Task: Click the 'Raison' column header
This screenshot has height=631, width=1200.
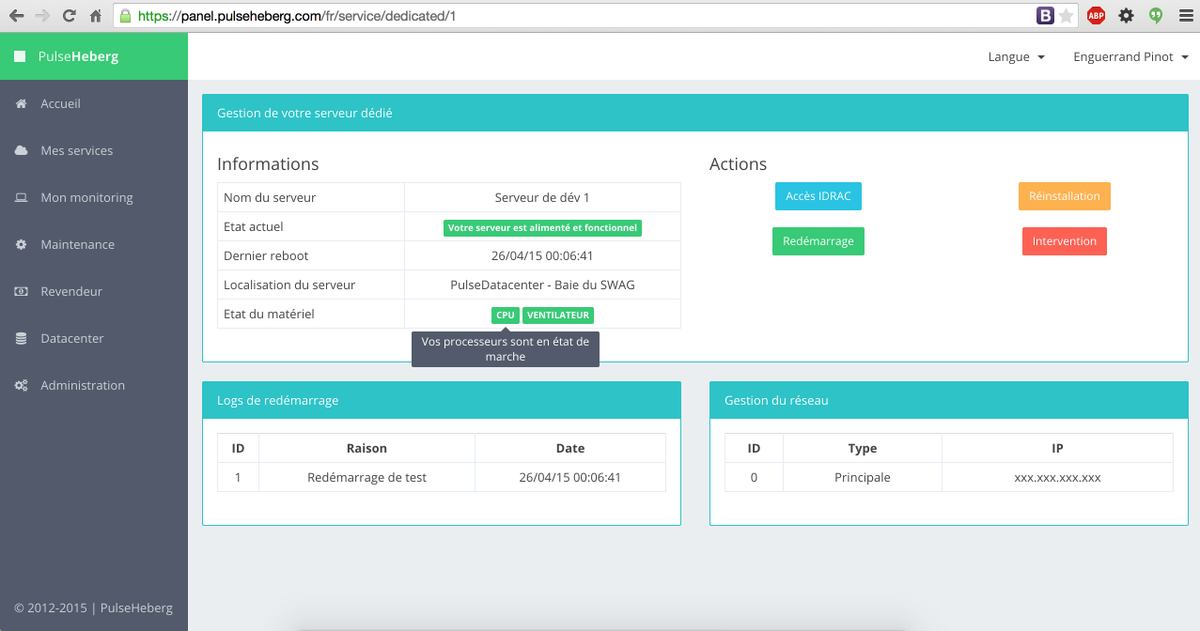Action: 366,449
